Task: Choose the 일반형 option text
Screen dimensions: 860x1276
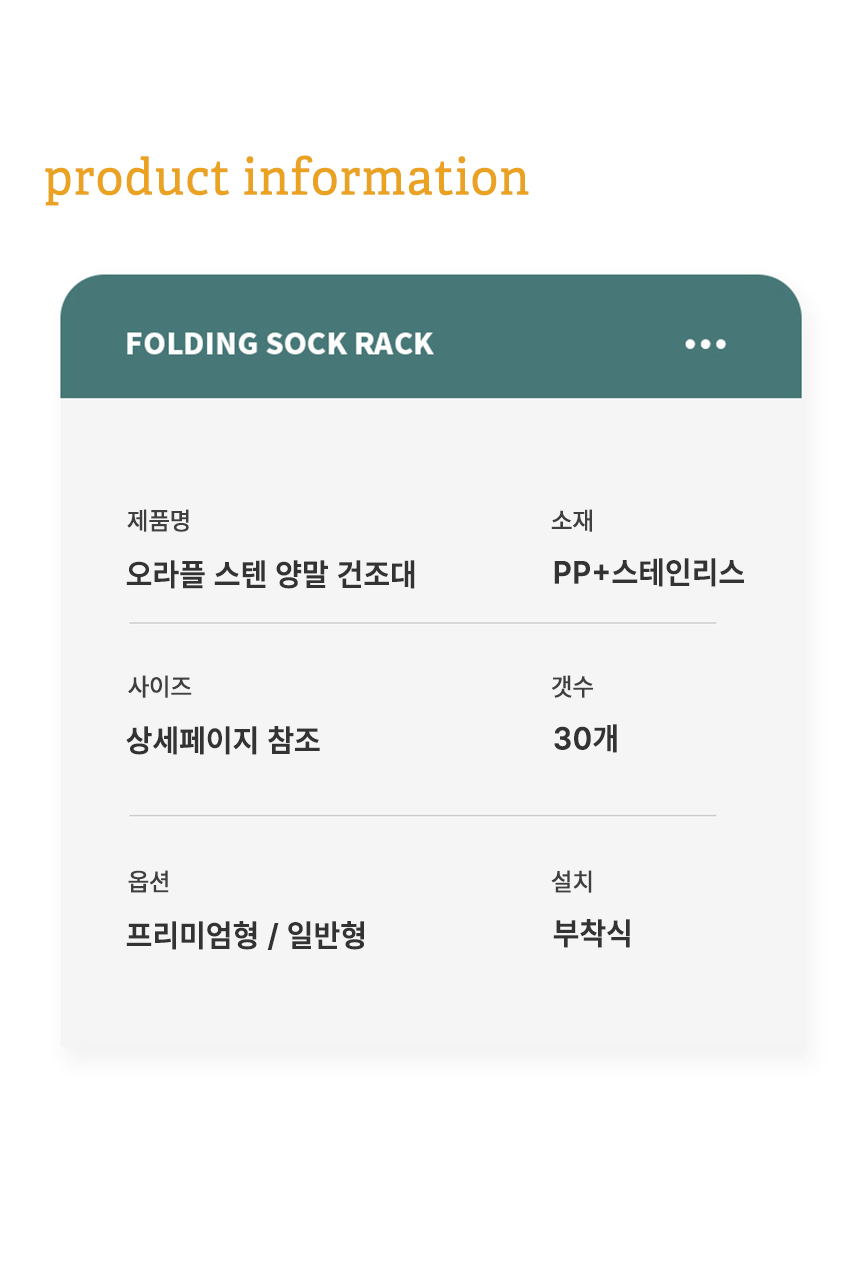Action: click(326, 935)
